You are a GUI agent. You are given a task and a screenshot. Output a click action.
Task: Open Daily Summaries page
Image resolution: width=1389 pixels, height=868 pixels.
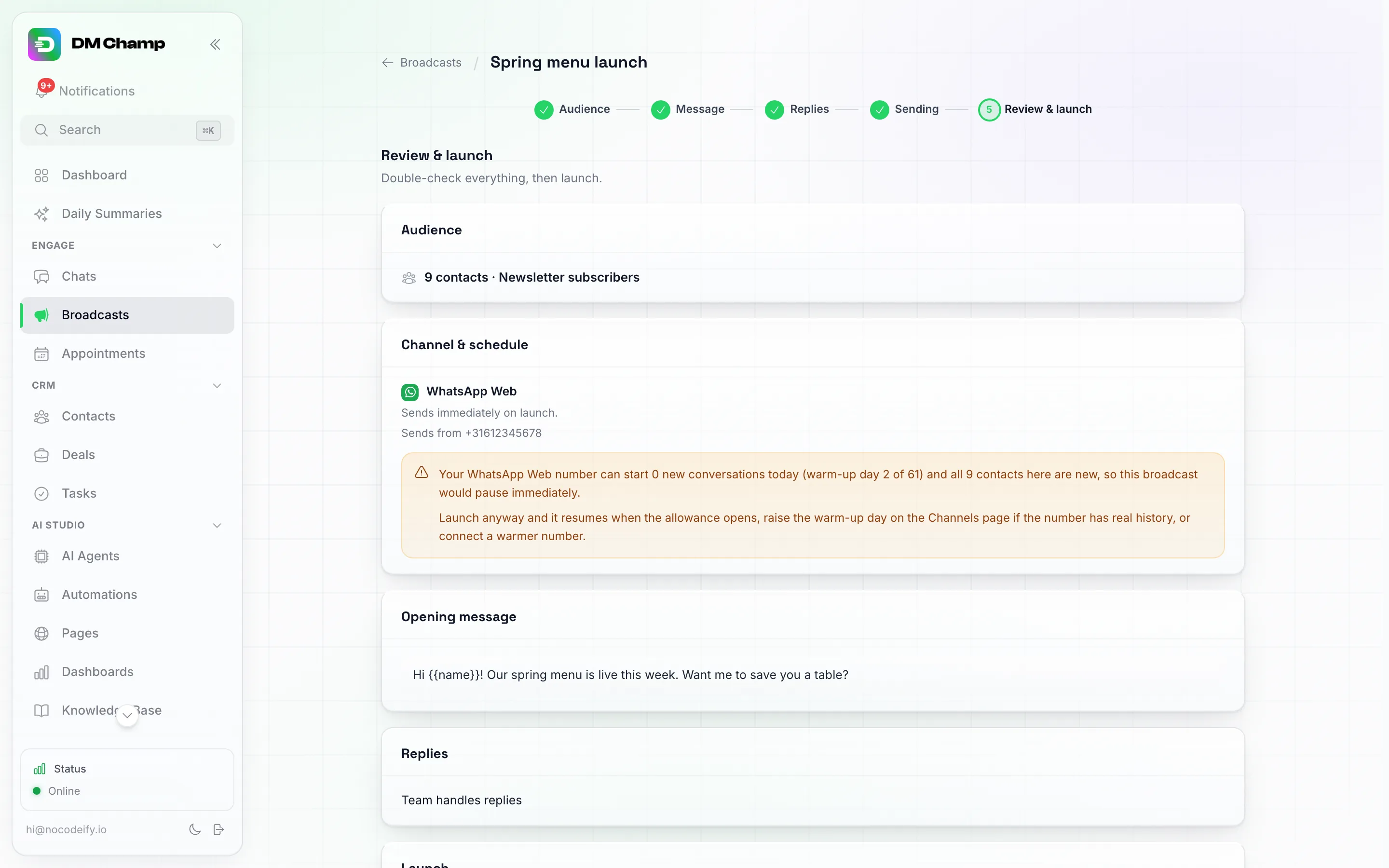coord(127,214)
